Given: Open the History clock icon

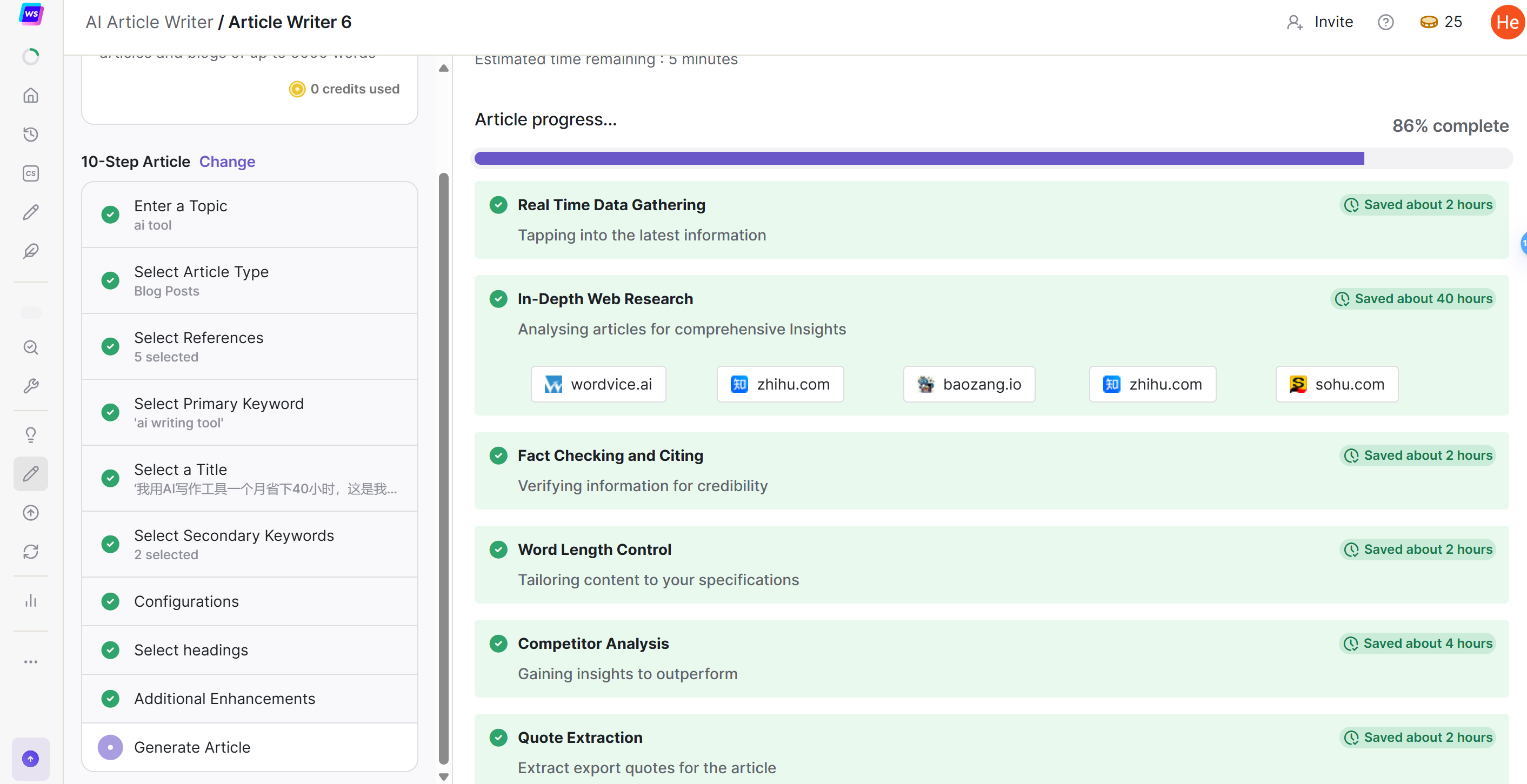Looking at the screenshot, I should pyautogui.click(x=31, y=135).
